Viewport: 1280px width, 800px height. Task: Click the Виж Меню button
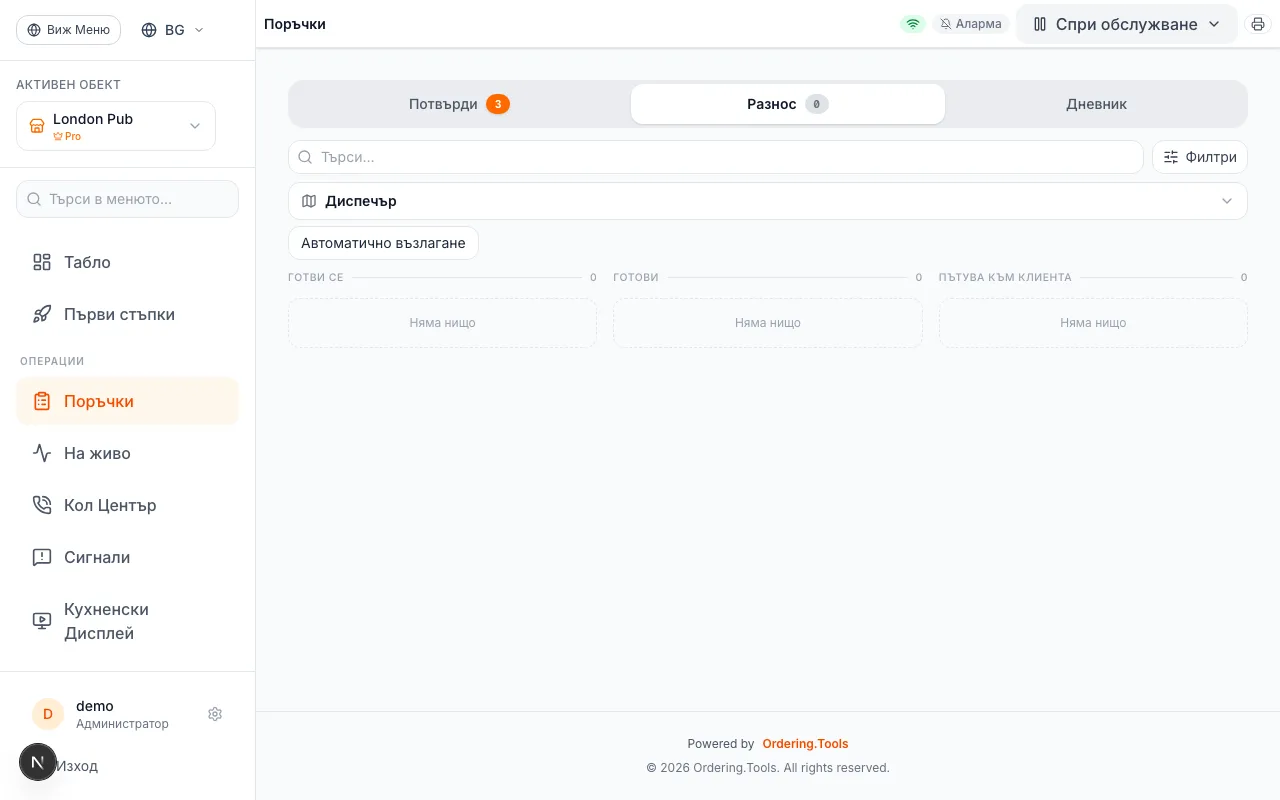pyautogui.click(x=68, y=30)
